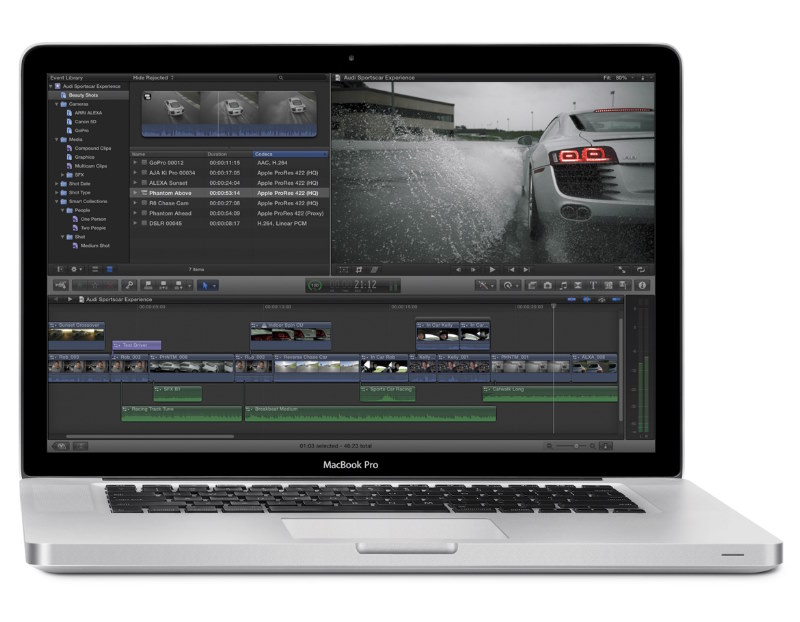Click the Append clip edit button
The image size is (800, 622).
(x=179, y=285)
